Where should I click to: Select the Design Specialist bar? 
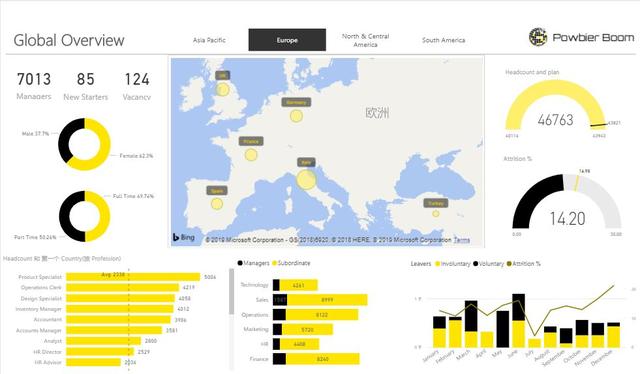point(120,298)
